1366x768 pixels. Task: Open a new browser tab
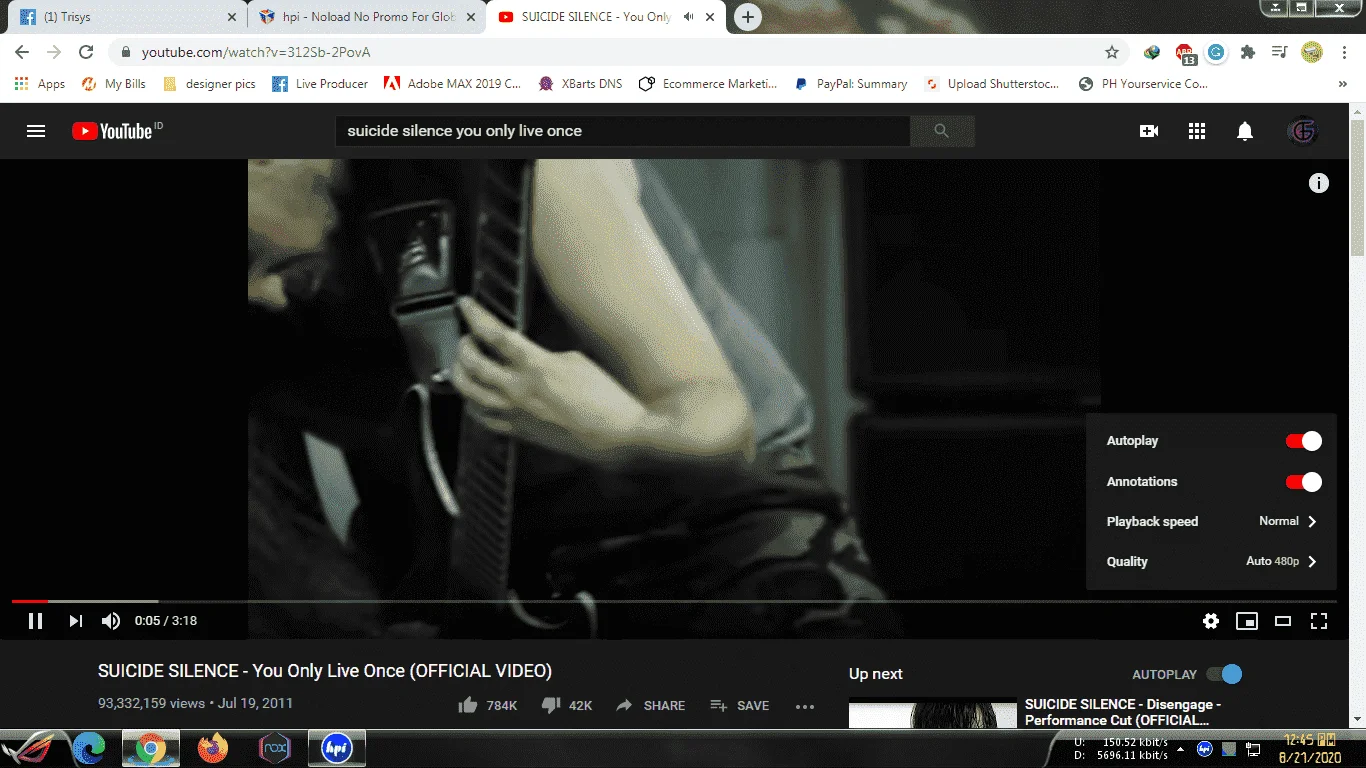pyautogui.click(x=748, y=17)
